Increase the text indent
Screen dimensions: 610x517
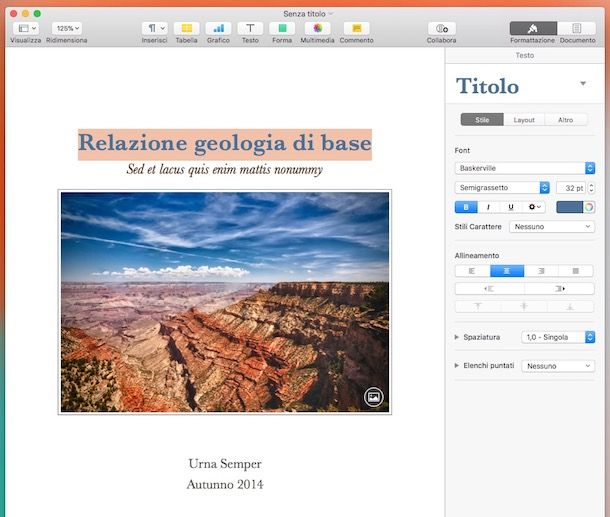click(559, 289)
